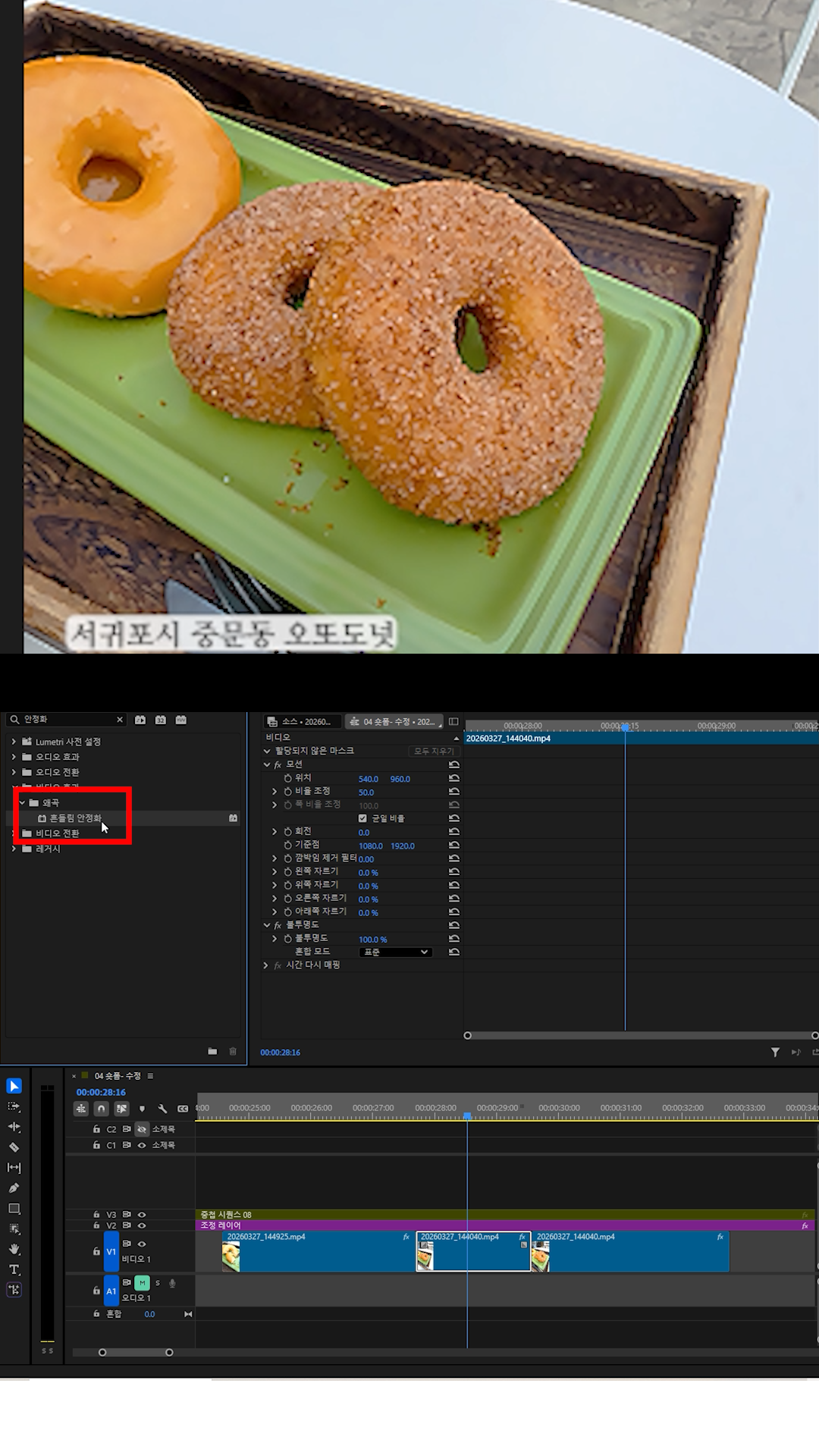The width and height of the screenshot is (819, 1456).
Task: Click the 모두 지우기 button
Action: coord(434,751)
